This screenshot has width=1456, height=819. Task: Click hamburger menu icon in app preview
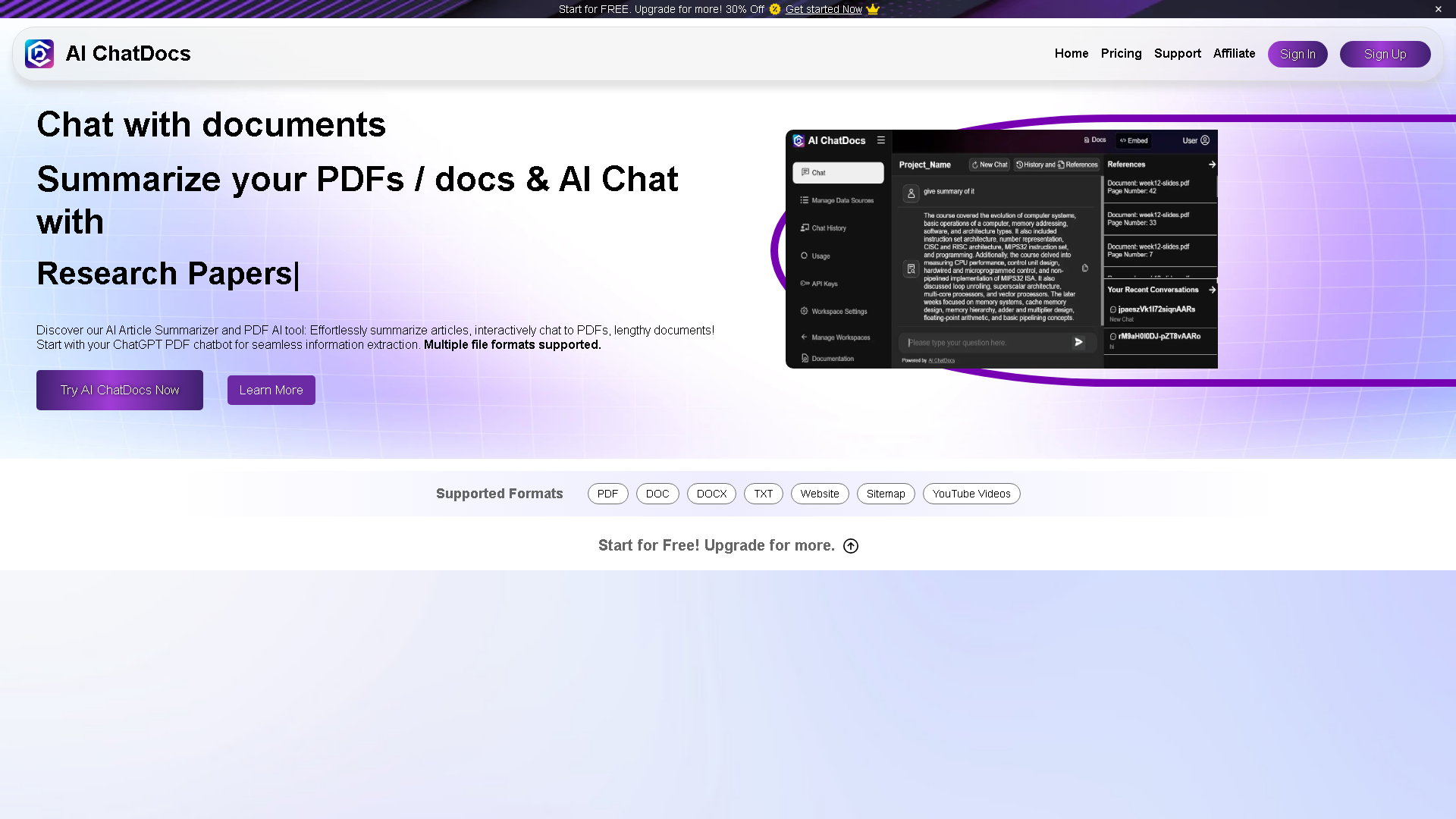pyautogui.click(x=880, y=140)
